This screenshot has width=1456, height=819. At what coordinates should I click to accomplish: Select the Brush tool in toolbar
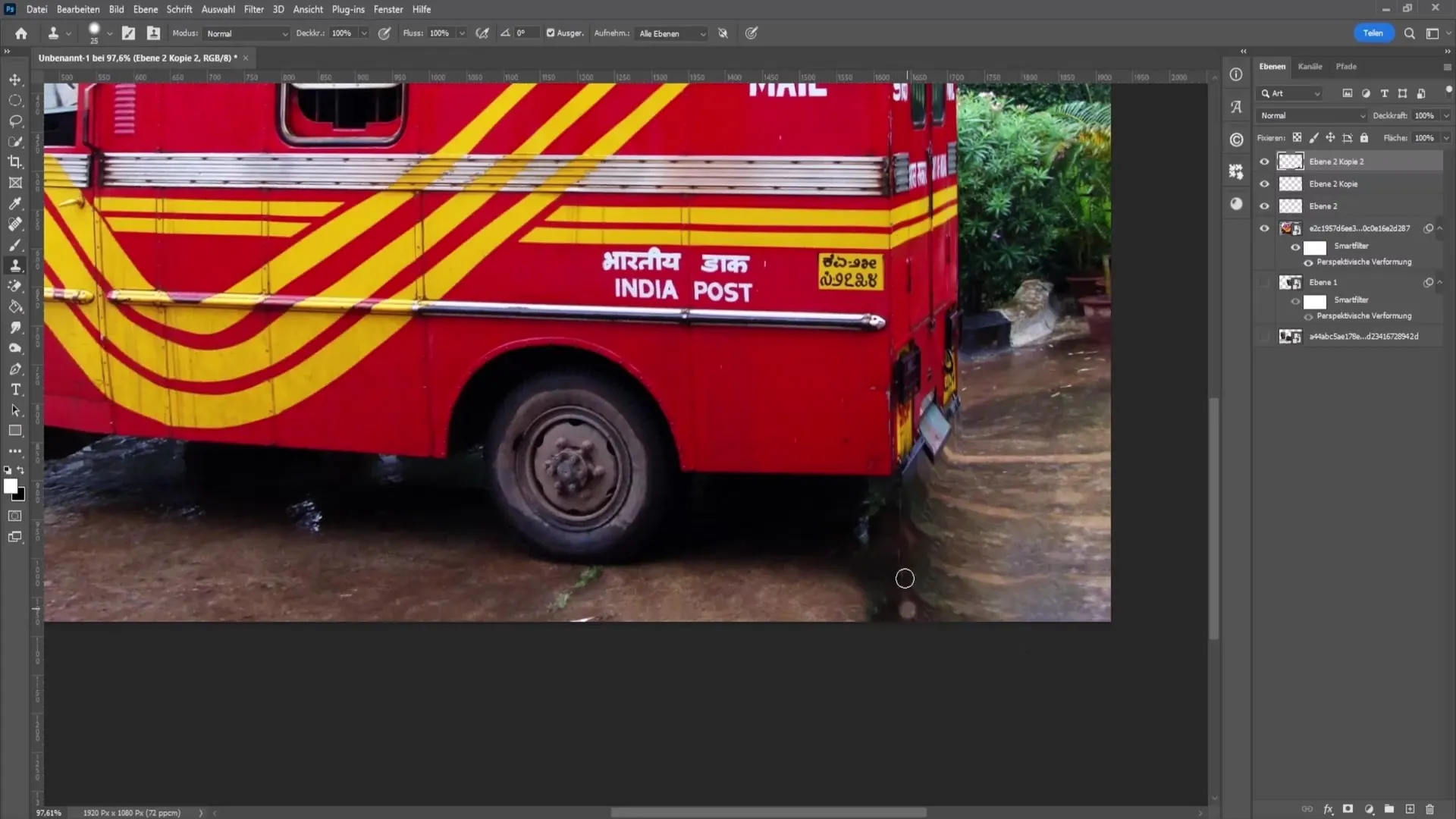pyautogui.click(x=15, y=244)
